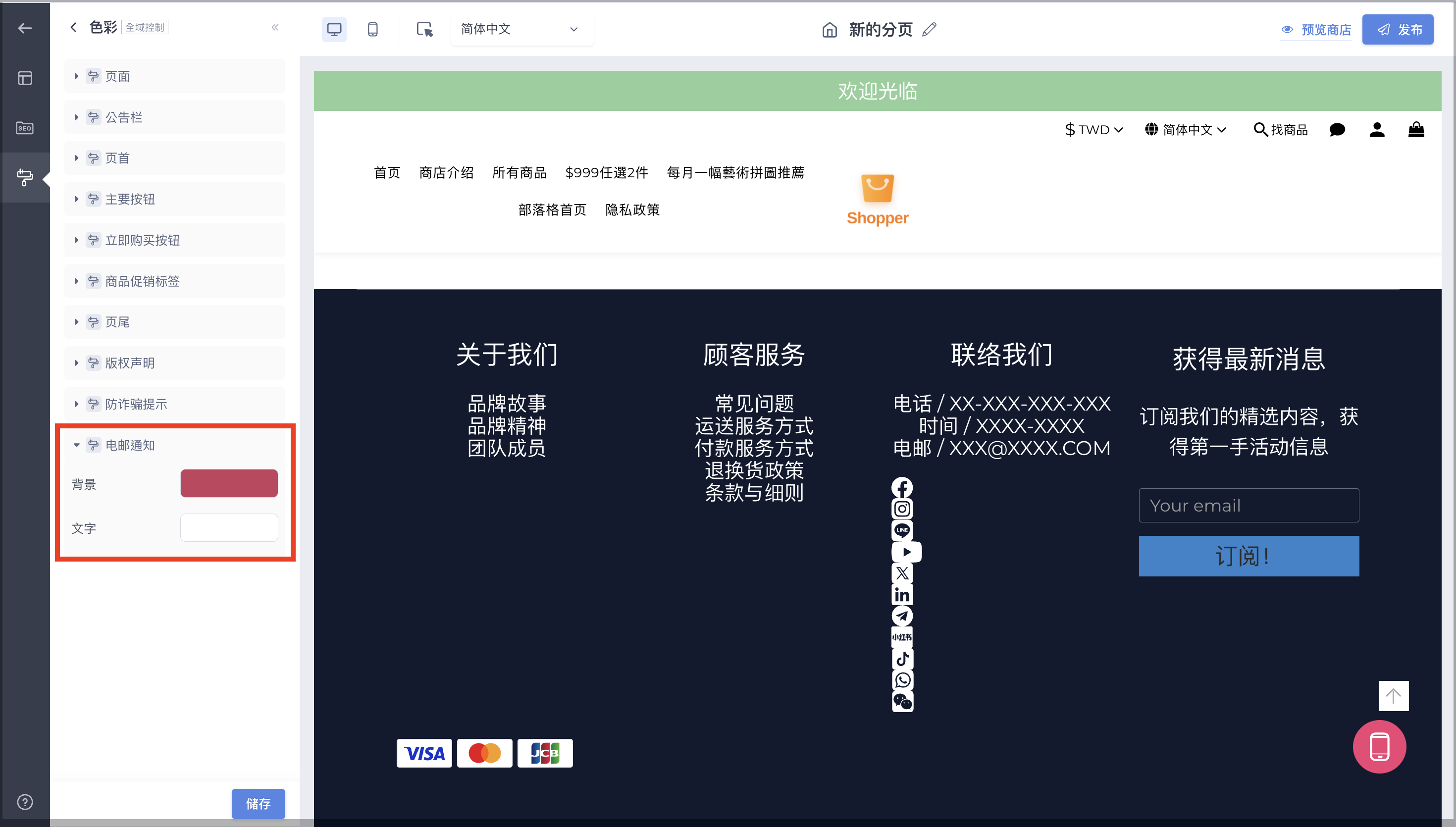Image resolution: width=1456 pixels, height=827 pixels.
Task: Select the paint roller theme icon
Action: click(x=24, y=177)
